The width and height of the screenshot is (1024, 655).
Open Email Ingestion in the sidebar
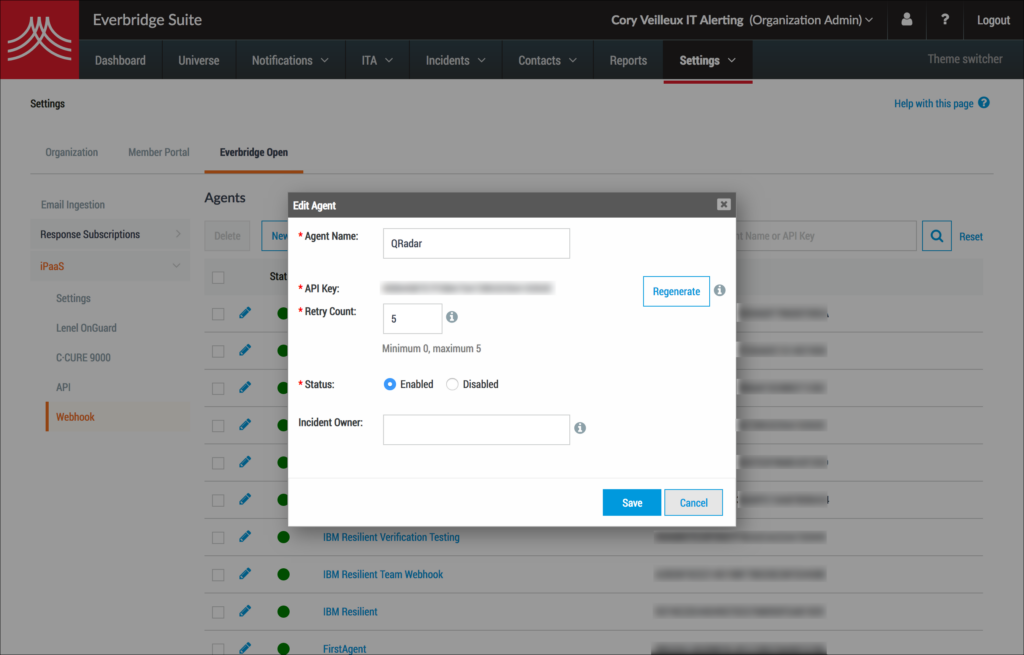[72, 204]
